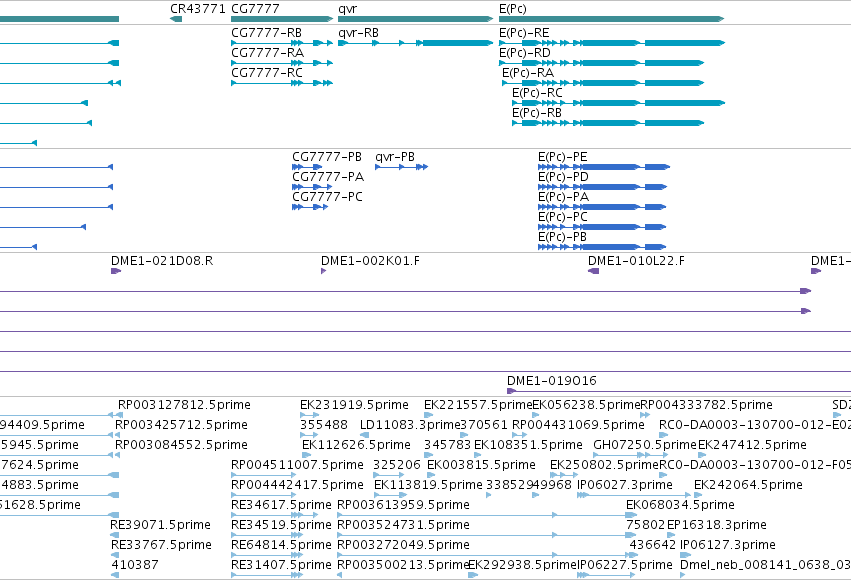Select the CG7777-RC transcript
851x580 pixels.
click(x=282, y=83)
